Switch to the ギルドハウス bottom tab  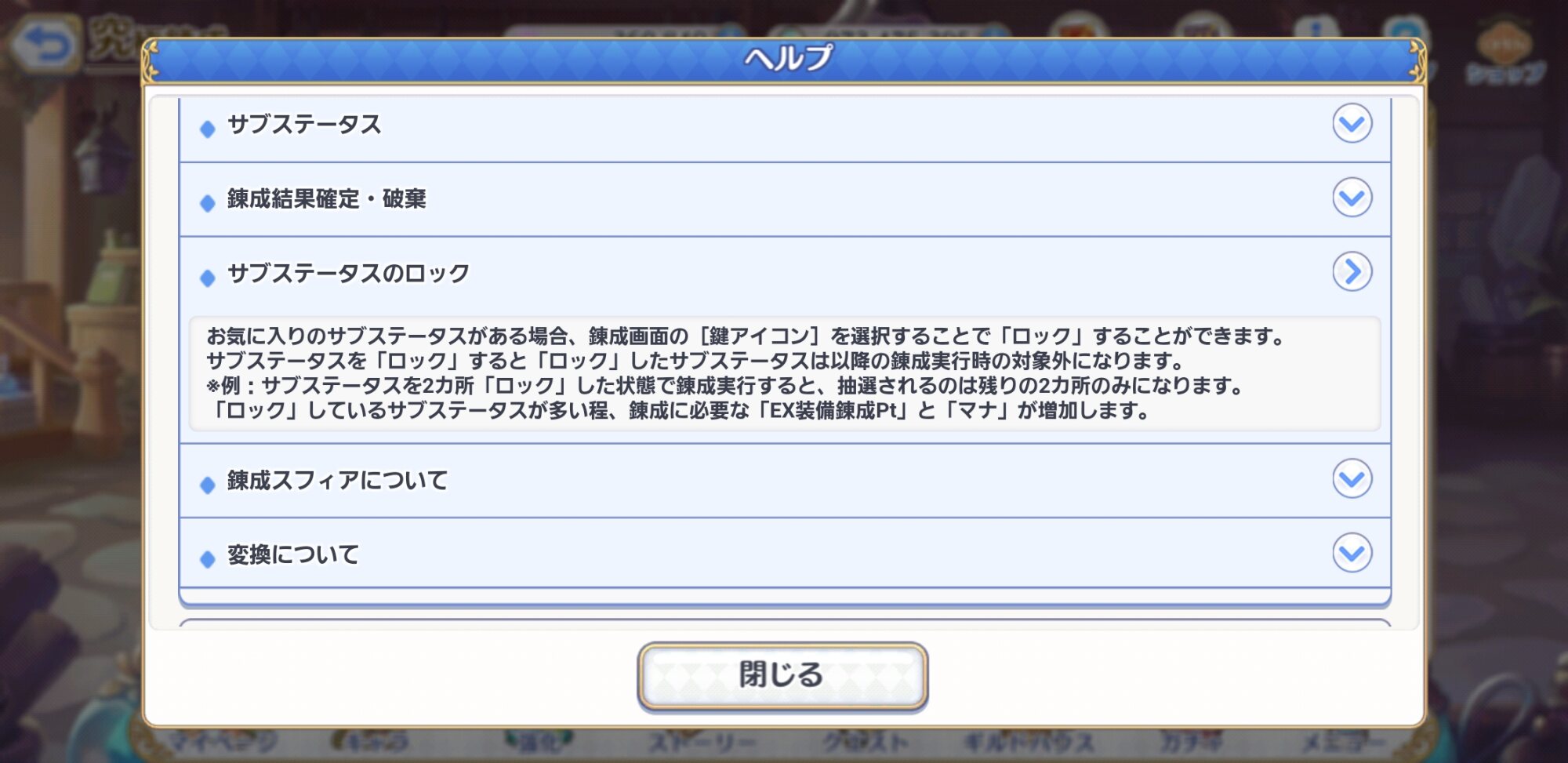pyautogui.click(x=1027, y=742)
